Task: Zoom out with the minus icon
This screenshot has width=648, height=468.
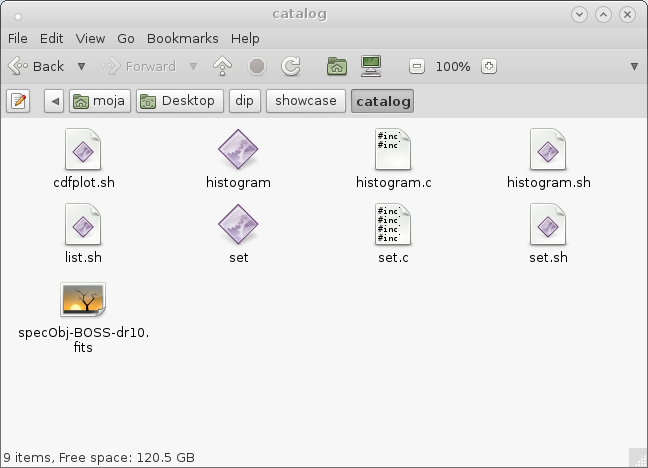Action: pyautogui.click(x=417, y=66)
